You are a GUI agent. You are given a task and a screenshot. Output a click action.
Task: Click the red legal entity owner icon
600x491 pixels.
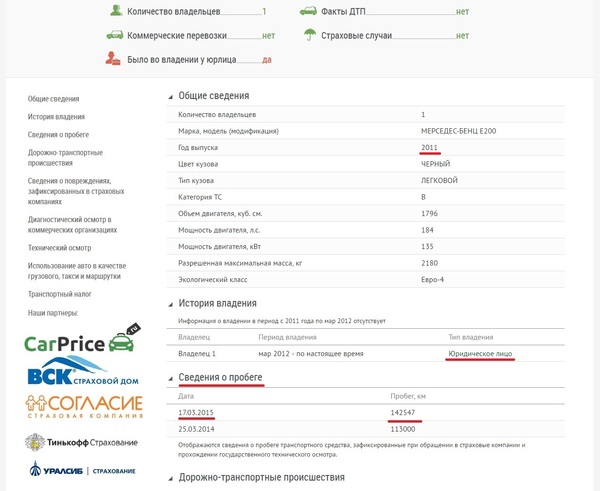pyautogui.click(x=113, y=59)
